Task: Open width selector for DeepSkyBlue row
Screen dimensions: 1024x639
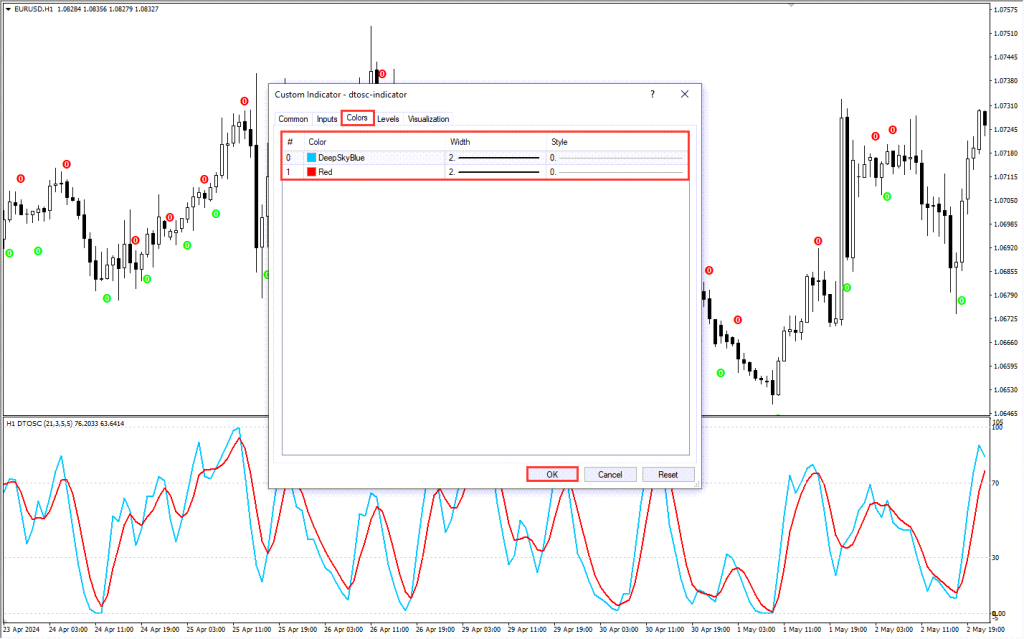Action: (495, 157)
